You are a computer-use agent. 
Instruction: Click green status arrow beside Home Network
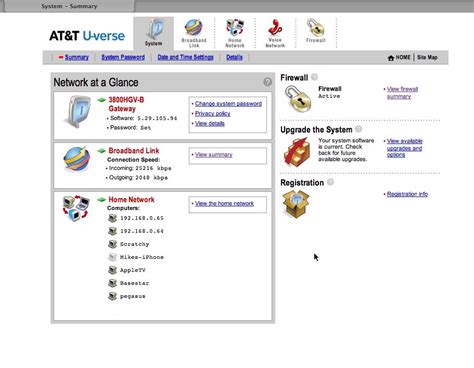[101, 200]
